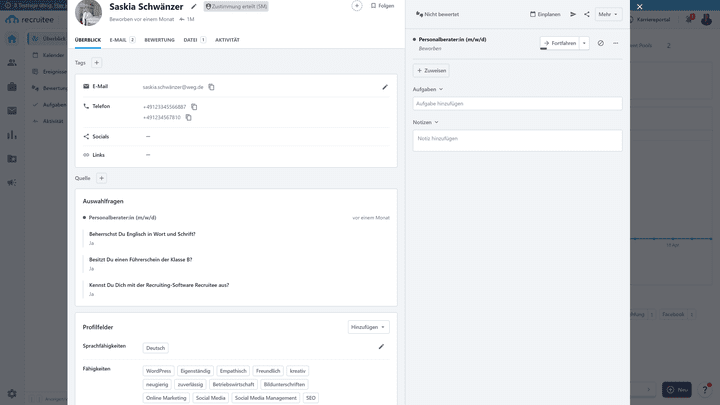Follow the candidate with Folgen button

pos(382,6)
